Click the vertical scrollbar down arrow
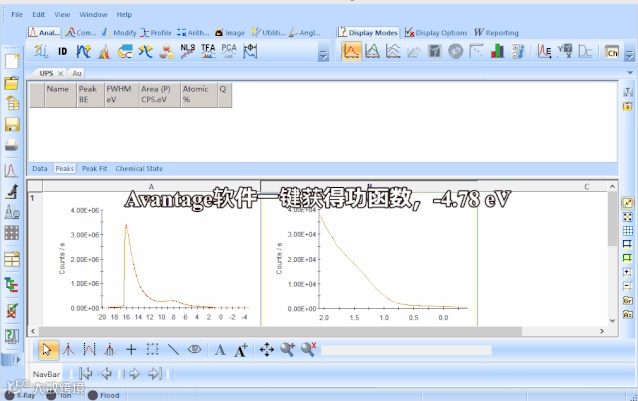This screenshot has width=638, height=401. [x=612, y=321]
